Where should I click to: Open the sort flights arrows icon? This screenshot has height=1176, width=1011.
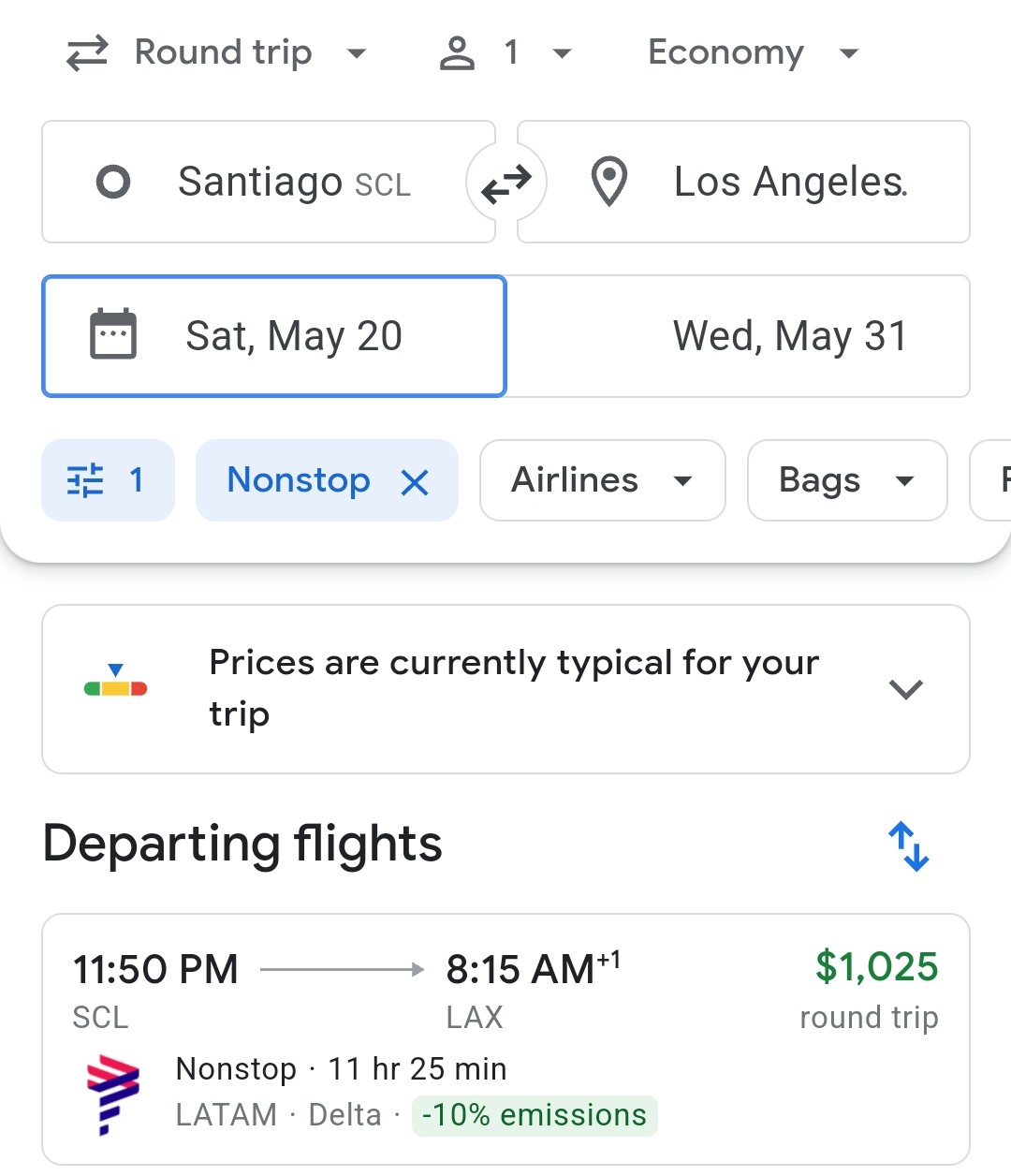[x=908, y=845]
